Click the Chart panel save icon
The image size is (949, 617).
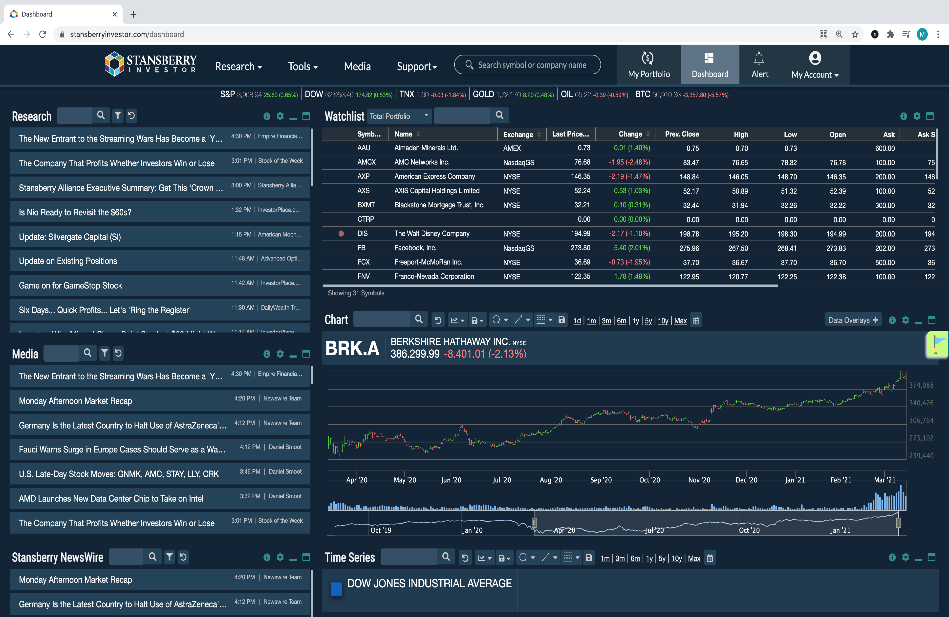pyautogui.click(x=562, y=320)
